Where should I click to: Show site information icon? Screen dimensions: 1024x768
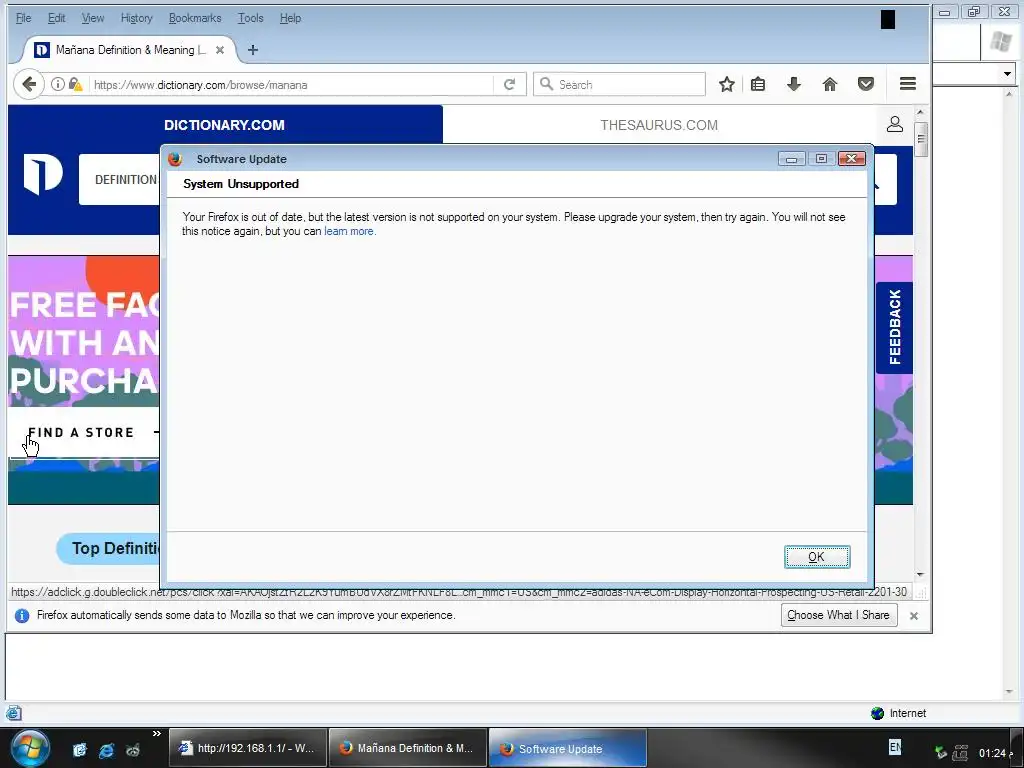57,84
